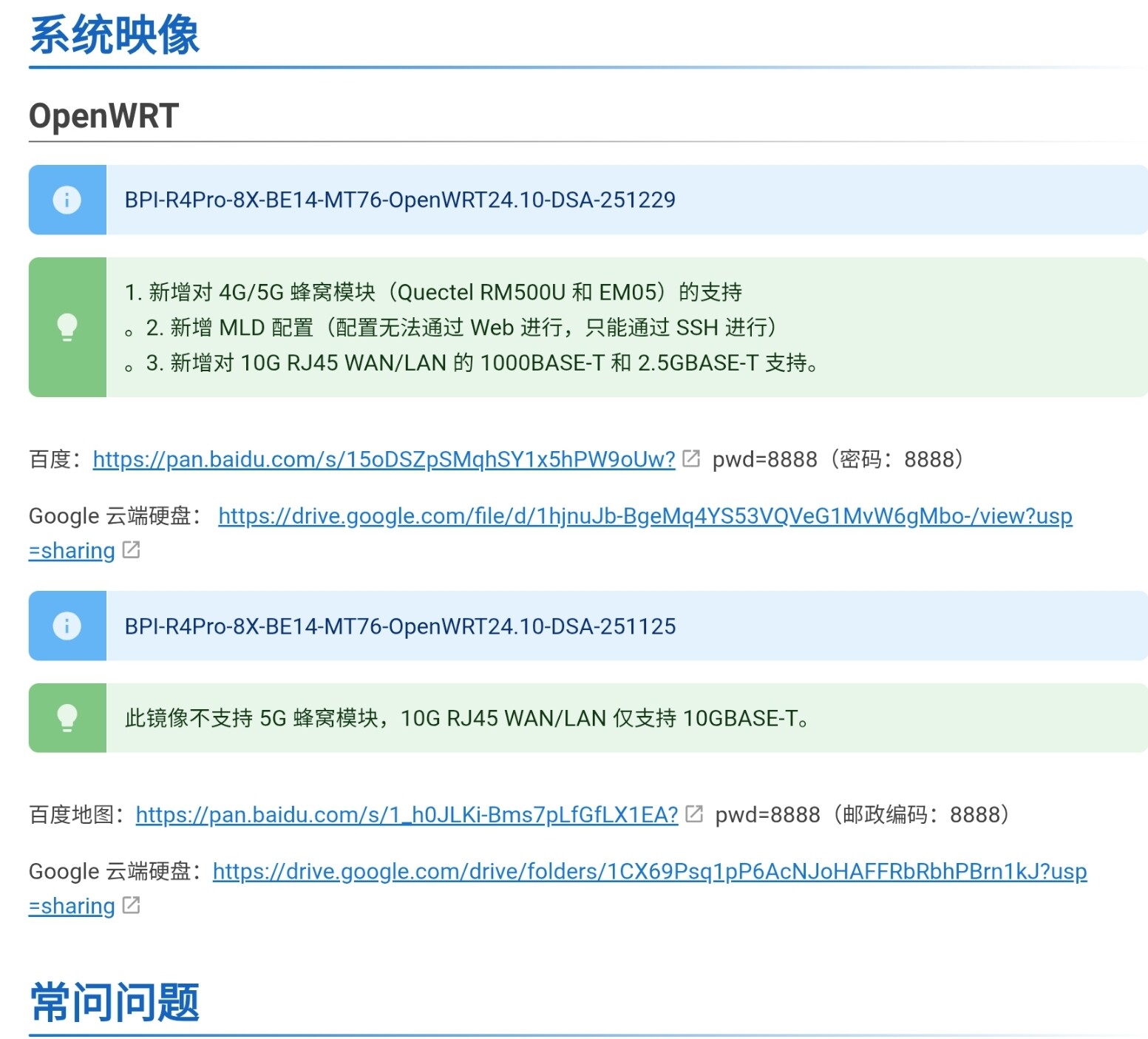
Task: Click the info icon beside the DSA-251229 image
Action: (x=67, y=200)
